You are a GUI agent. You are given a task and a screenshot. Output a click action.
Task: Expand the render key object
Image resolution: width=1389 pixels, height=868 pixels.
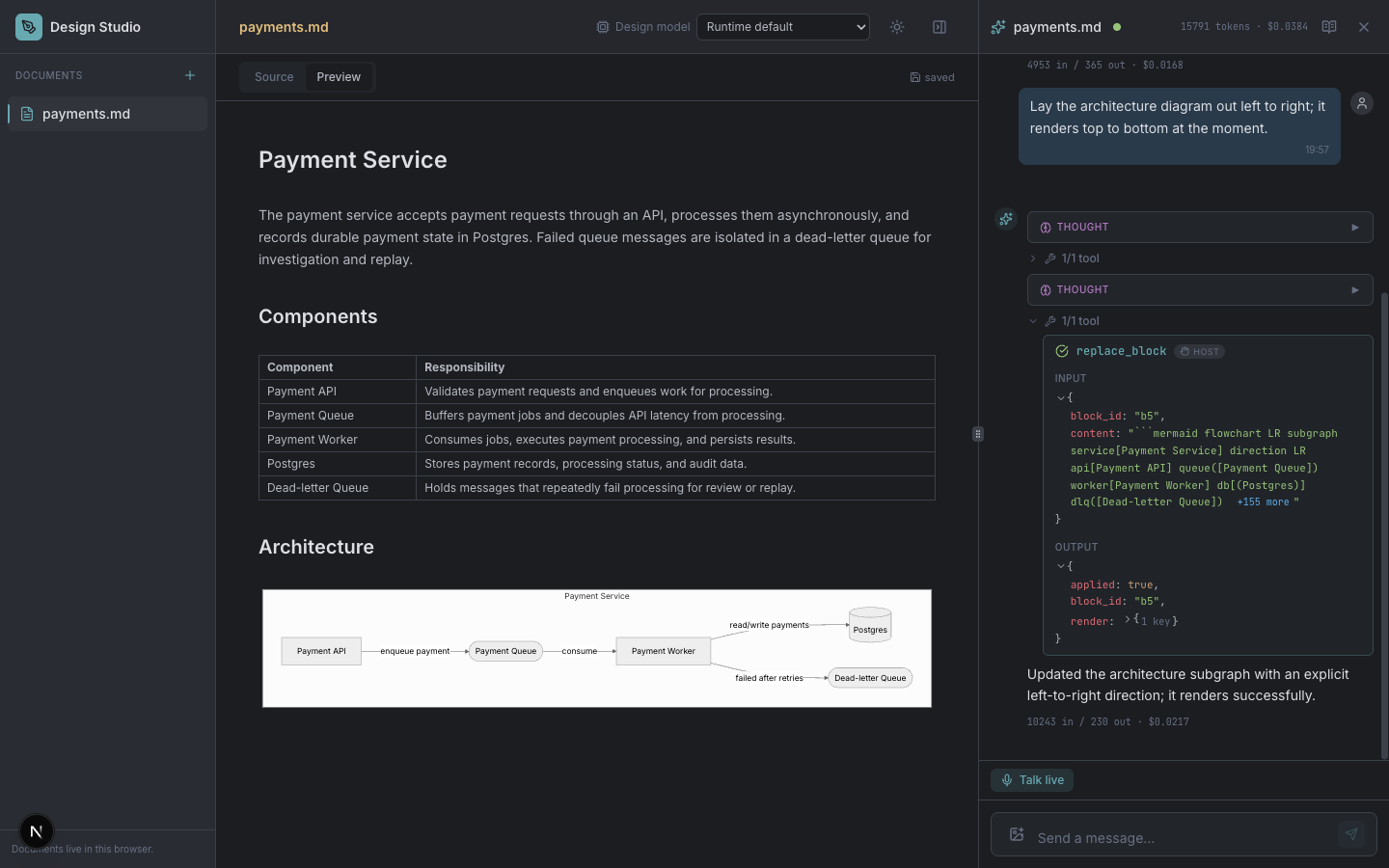pyautogui.click(x=1127, y=620)
